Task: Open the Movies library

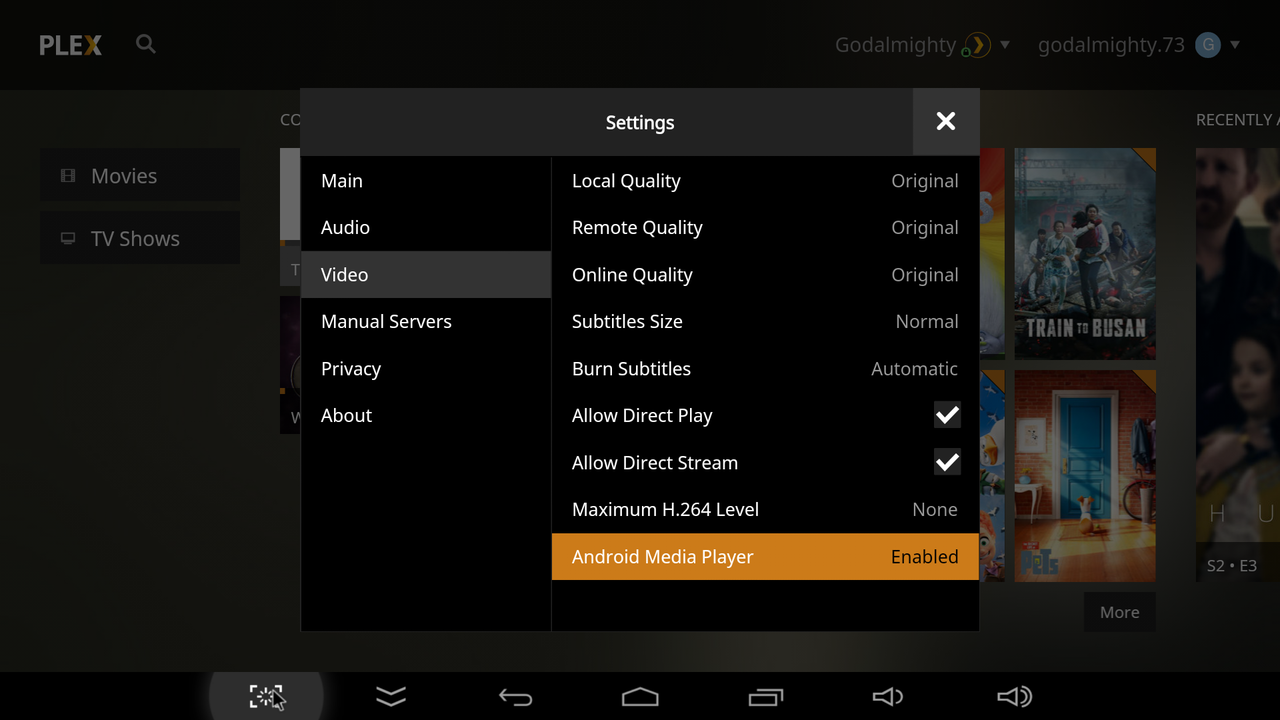Action: tap(140, 175)
